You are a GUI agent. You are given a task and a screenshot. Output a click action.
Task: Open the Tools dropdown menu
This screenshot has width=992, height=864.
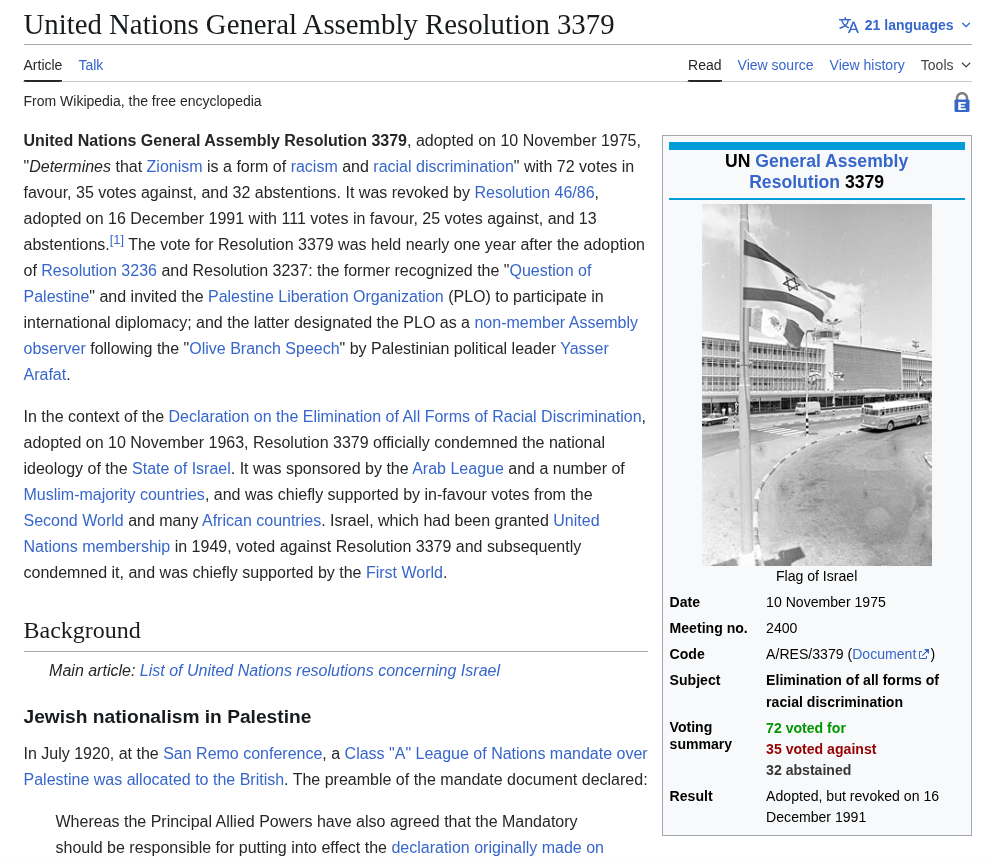[945, 65]
